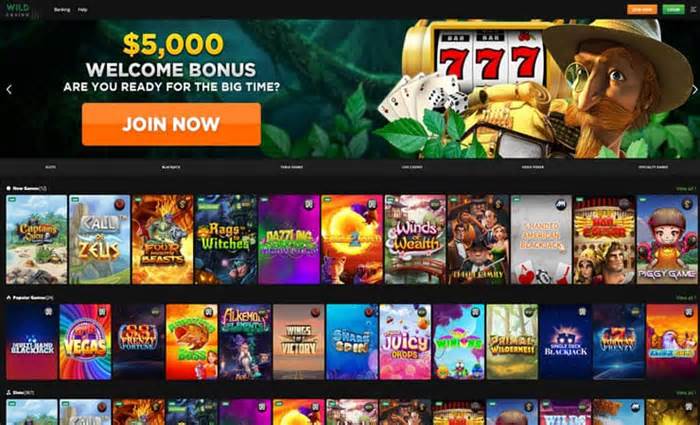Click the green Login button
700x425 pixels.
[x=673, y=9]
